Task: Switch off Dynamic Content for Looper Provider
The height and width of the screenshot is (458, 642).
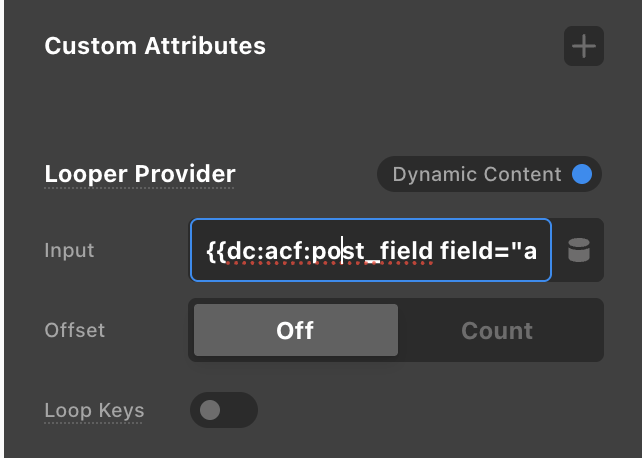Action: (x=489, y=175)
